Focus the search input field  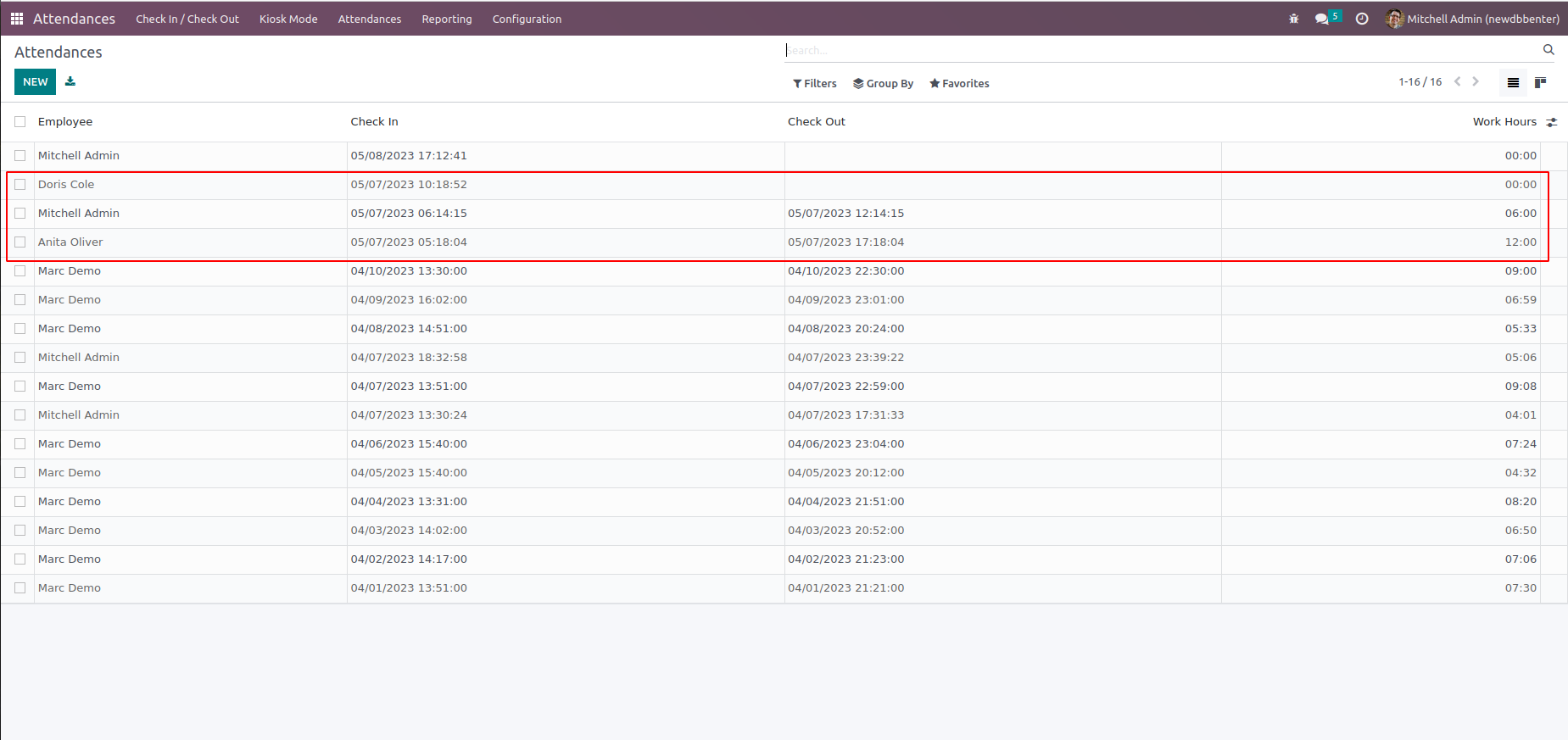(x=1163, y=50)
